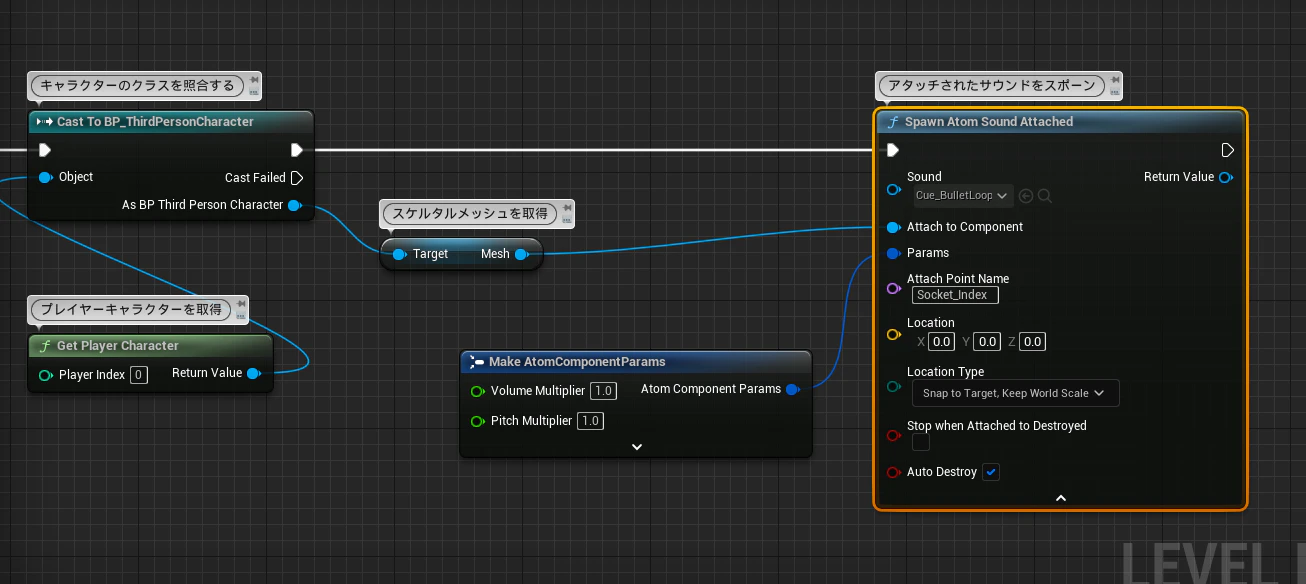Click the Pitch Multiplier input pin
The image size is (1306, 584).
477,421
